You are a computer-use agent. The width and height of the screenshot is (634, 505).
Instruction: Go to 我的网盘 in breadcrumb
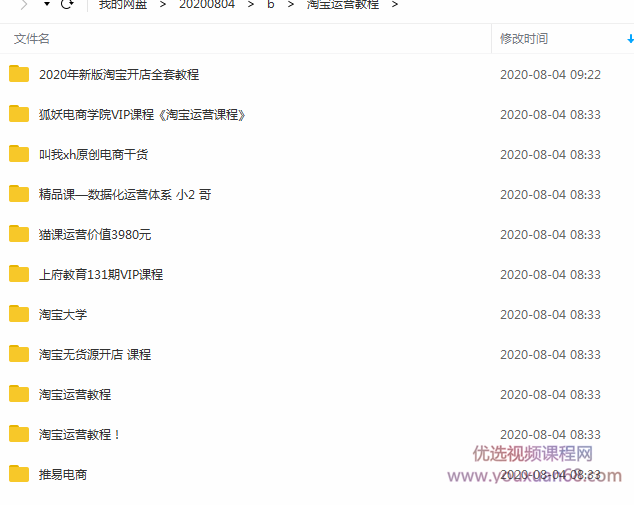(x=123, y=4)
